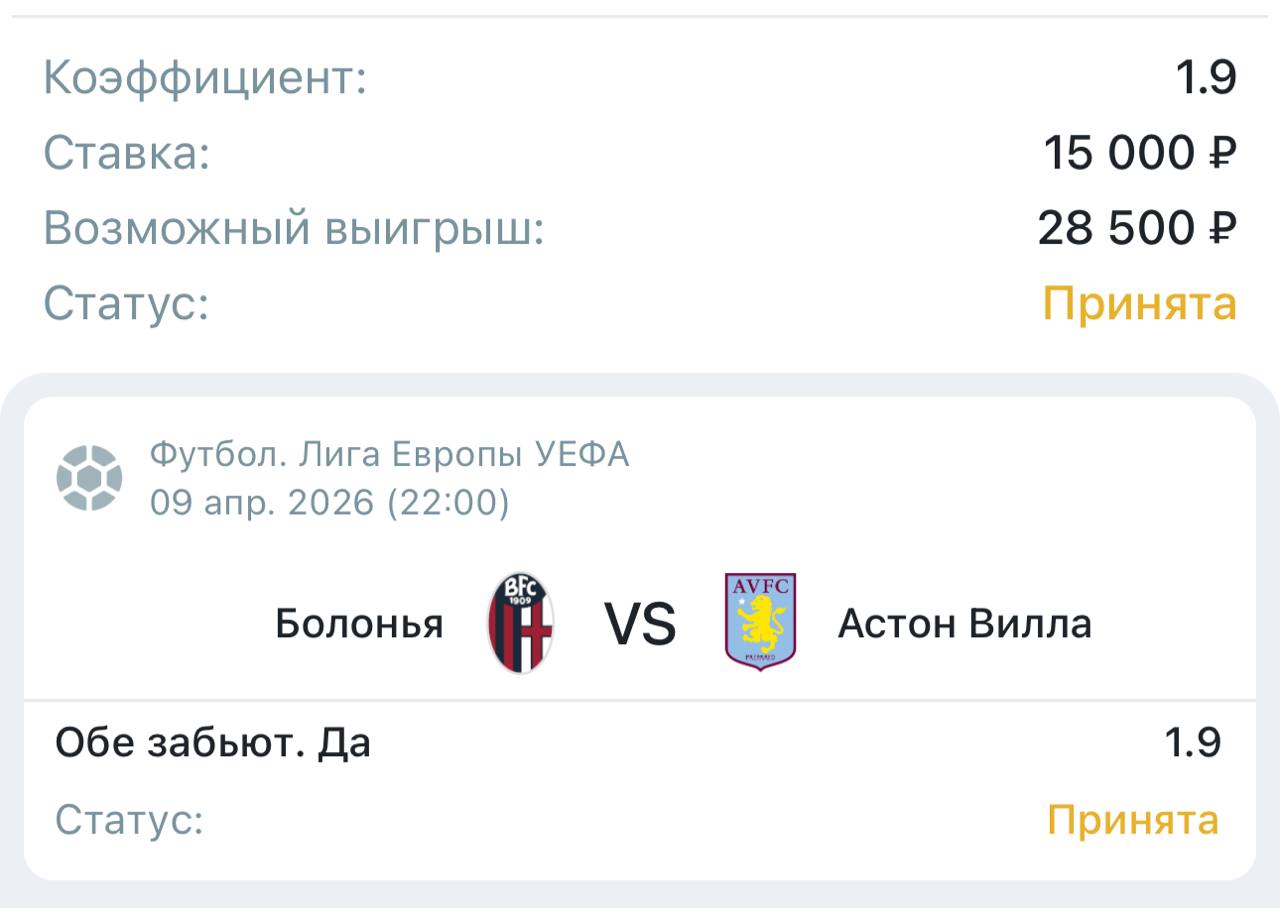1280x908 pixels.
Task: Click the soccer ball sport icon
Action: (89, 478)
